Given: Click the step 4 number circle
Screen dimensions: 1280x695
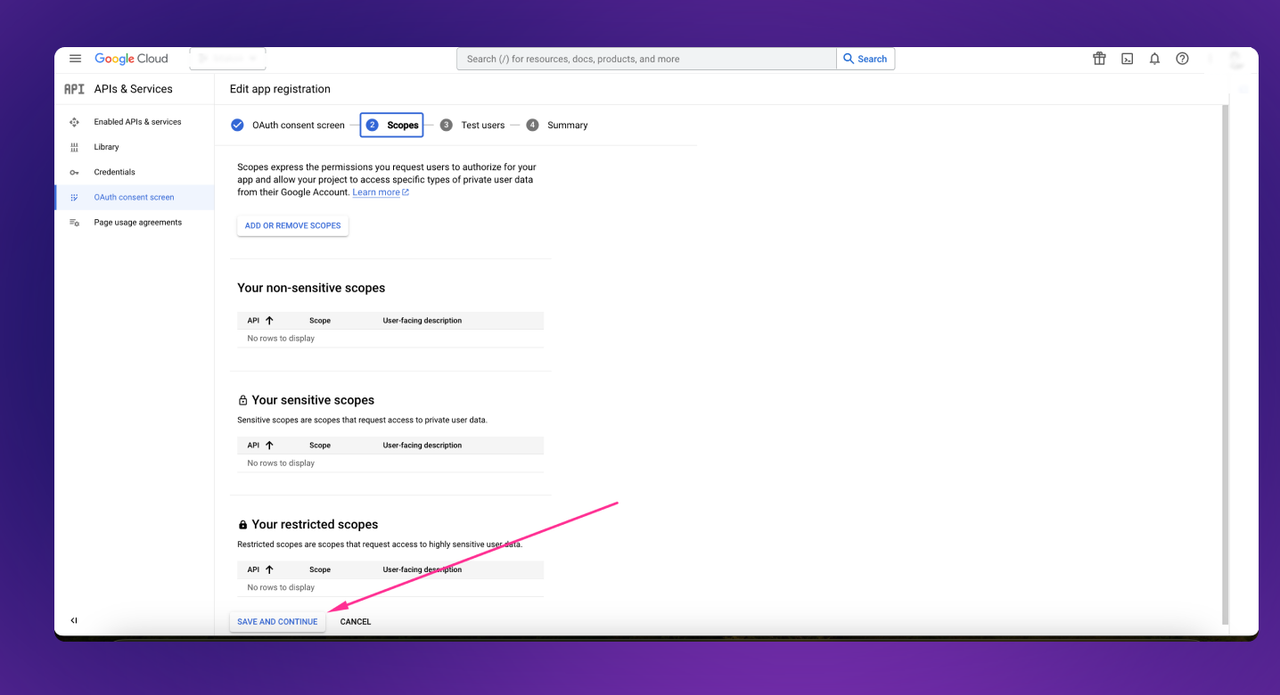Looking at the screenshot, I should [533, 125].
